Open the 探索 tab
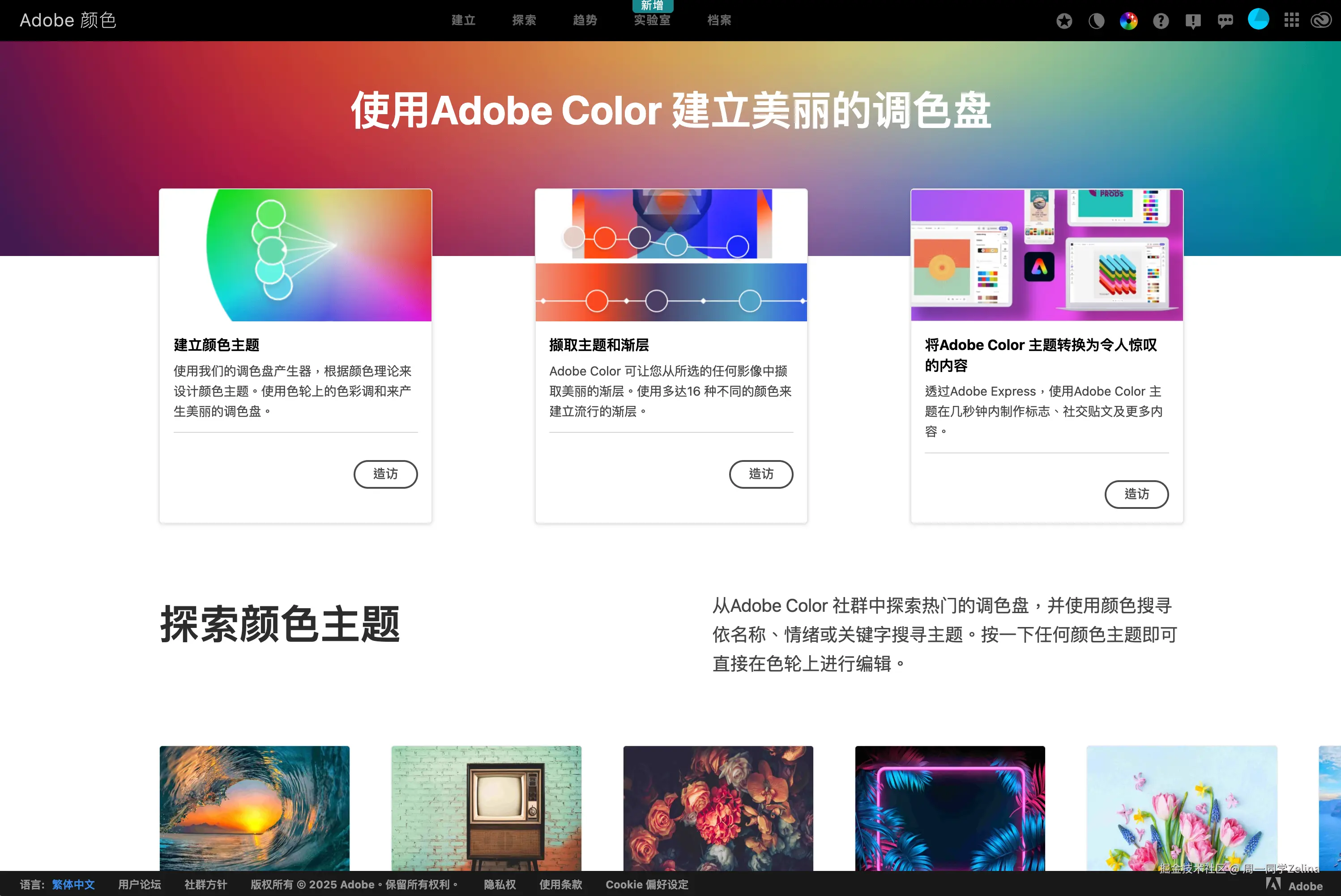The width and height of the screenshot is (1341, 896). (x=524, y=20)
